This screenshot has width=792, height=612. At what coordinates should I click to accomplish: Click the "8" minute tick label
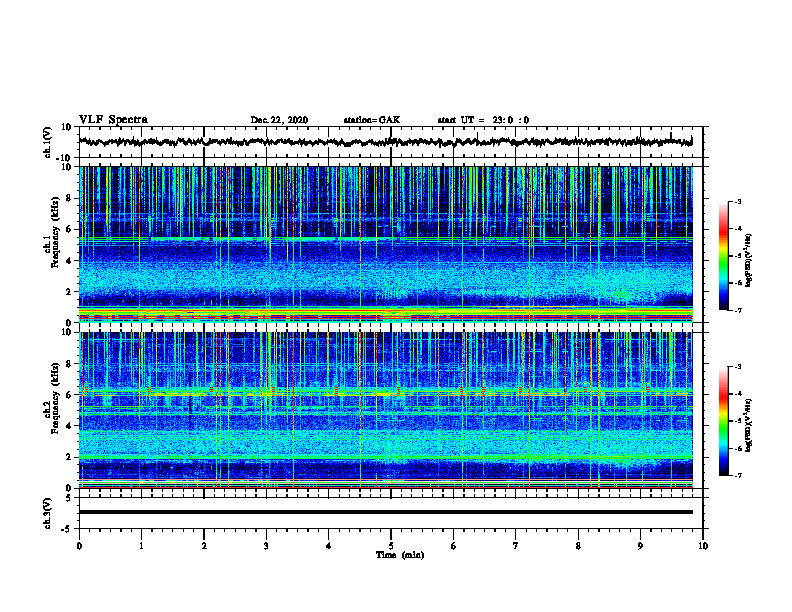(578, 546)
